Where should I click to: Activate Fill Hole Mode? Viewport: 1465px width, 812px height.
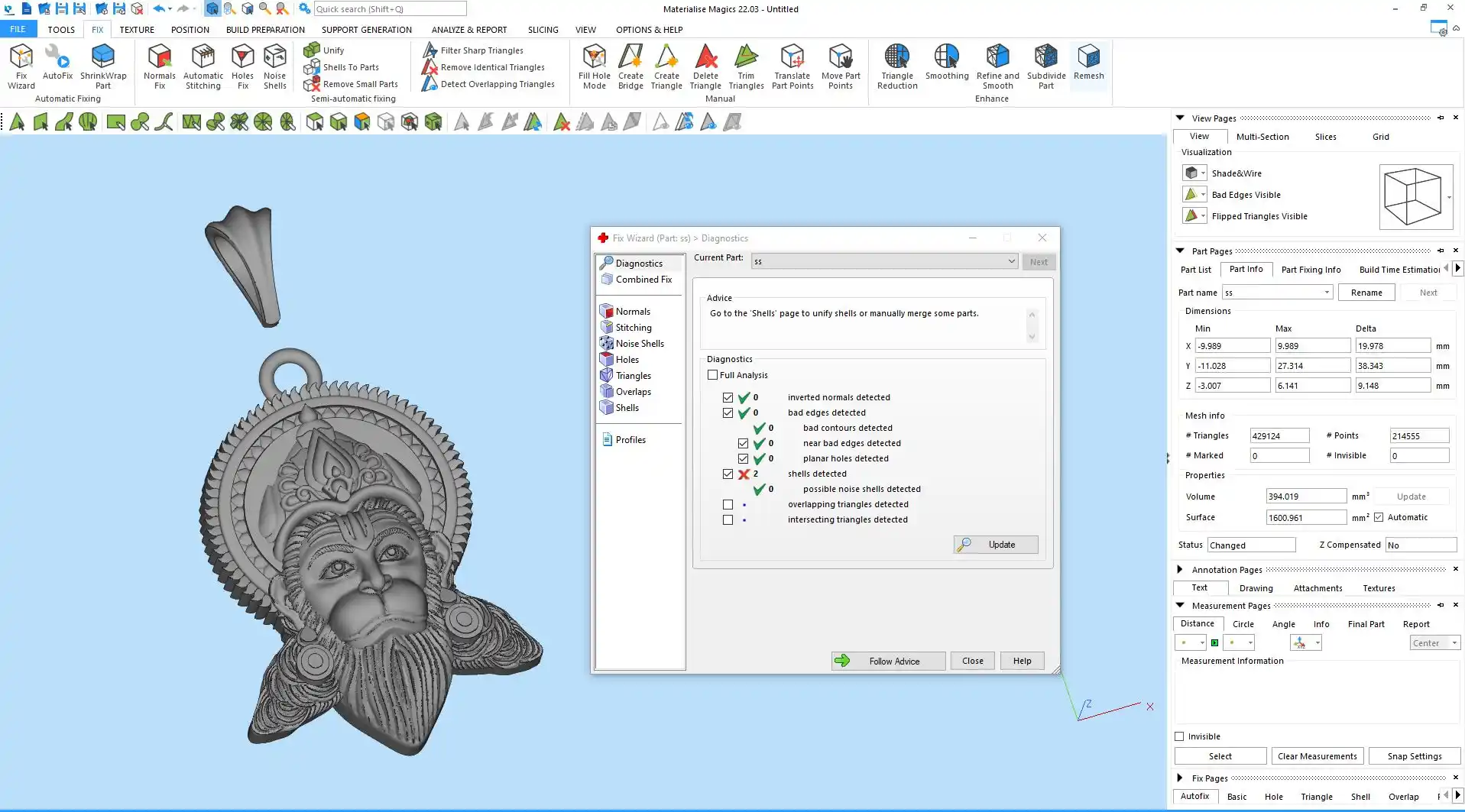click(594, 66)
